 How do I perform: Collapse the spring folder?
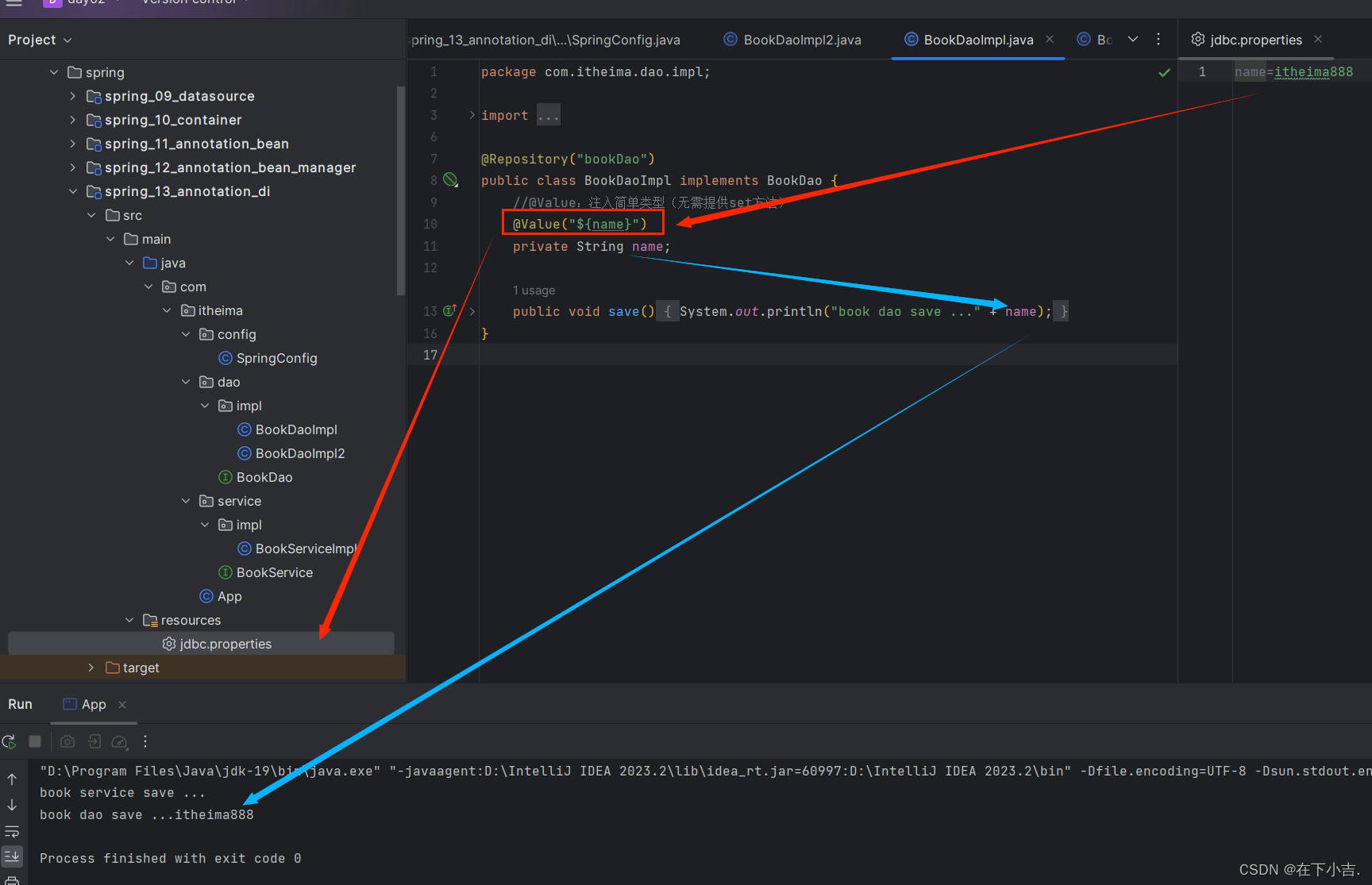(54, 72)
